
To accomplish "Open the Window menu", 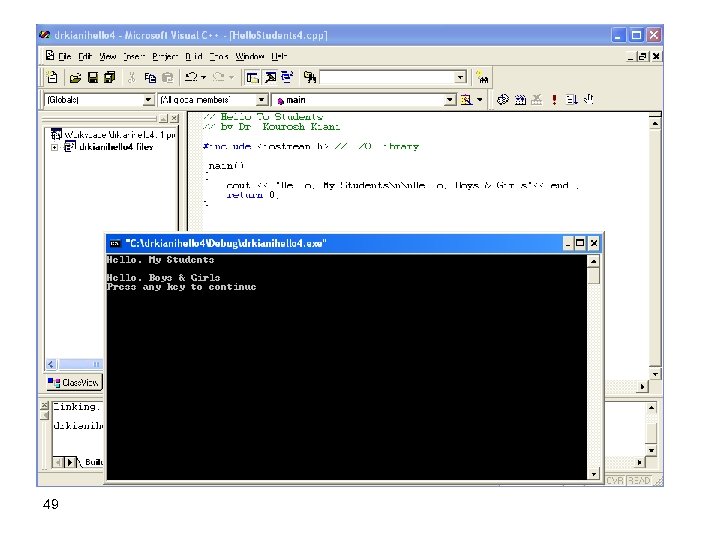I will coord(250,56).
